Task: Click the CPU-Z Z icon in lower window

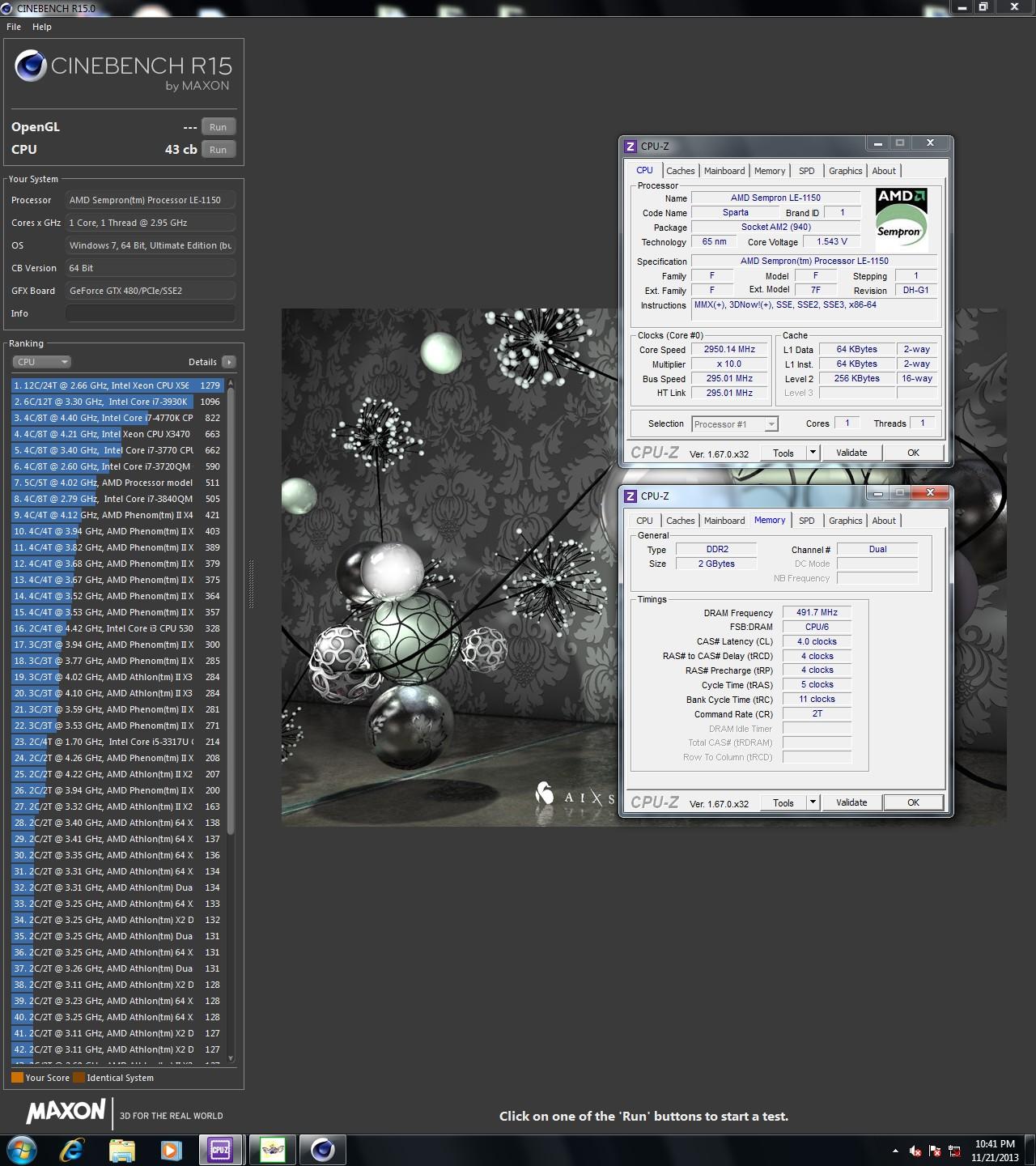Action: click(x=631, y=496)
